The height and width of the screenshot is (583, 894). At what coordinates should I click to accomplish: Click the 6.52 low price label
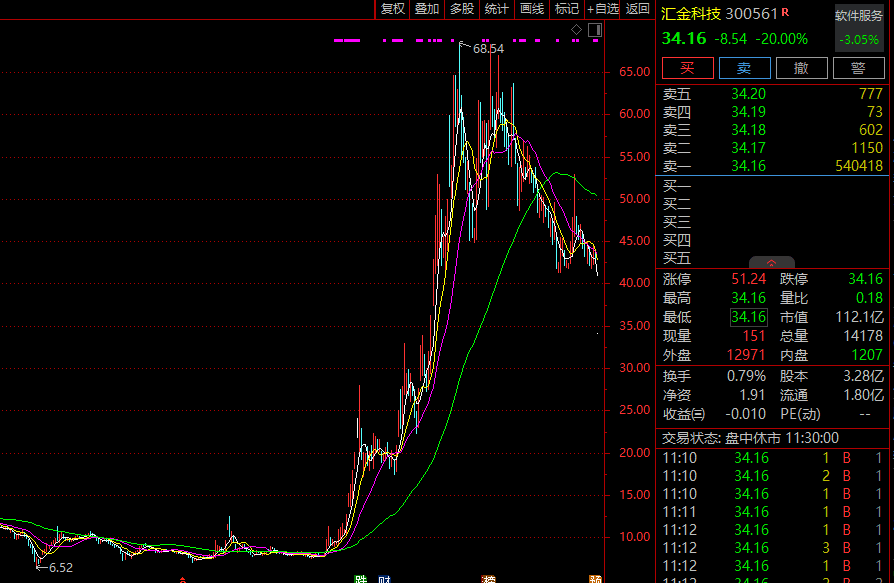(60, 568)
